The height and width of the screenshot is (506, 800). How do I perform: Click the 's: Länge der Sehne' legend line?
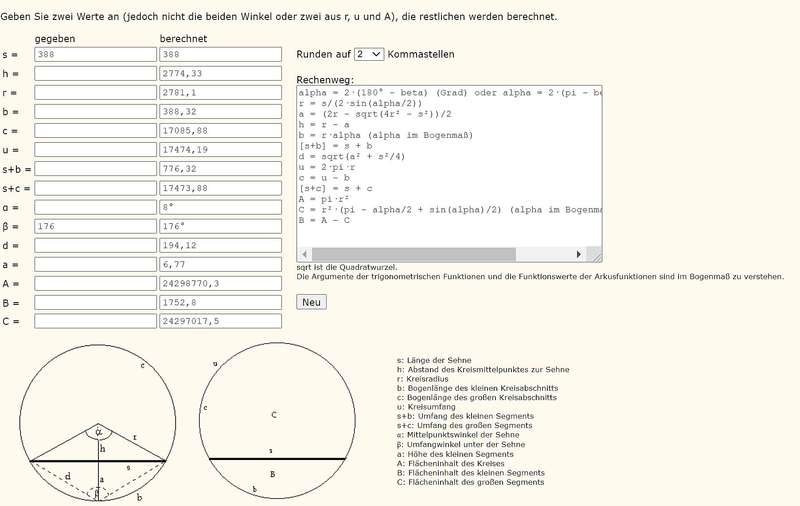434,360
